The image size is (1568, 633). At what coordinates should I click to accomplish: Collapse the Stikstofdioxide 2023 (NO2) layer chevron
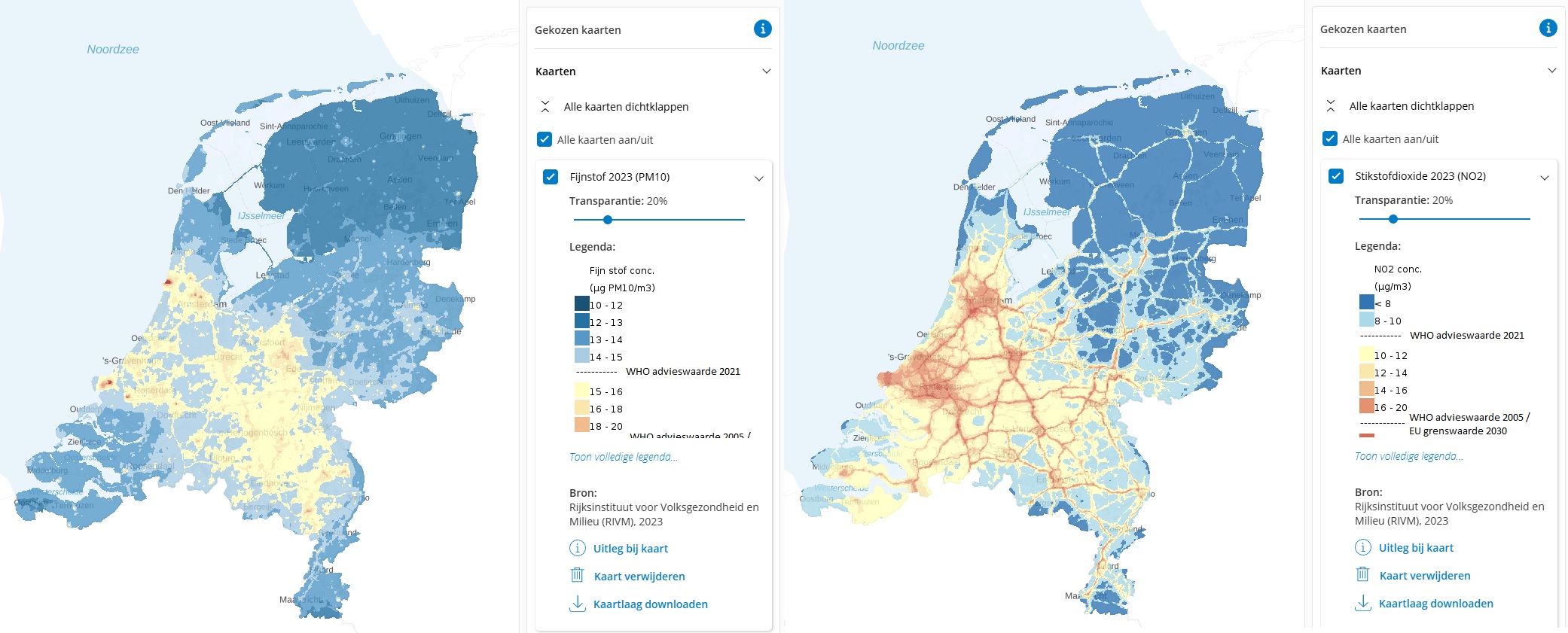pyautogui.click(x=1545, y=178)
